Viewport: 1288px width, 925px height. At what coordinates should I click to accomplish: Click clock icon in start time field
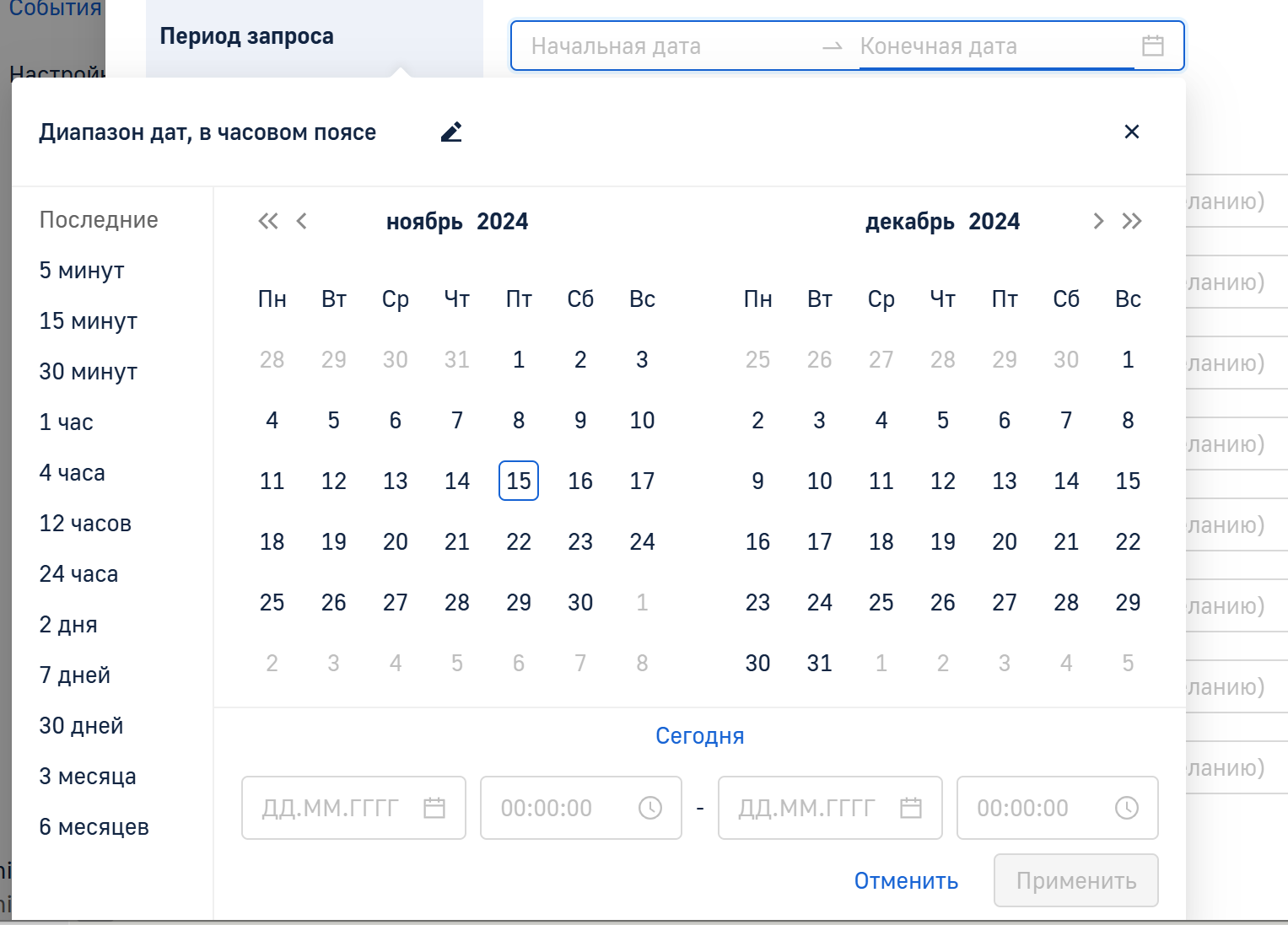pyautogui.click(x=649, y=808)
